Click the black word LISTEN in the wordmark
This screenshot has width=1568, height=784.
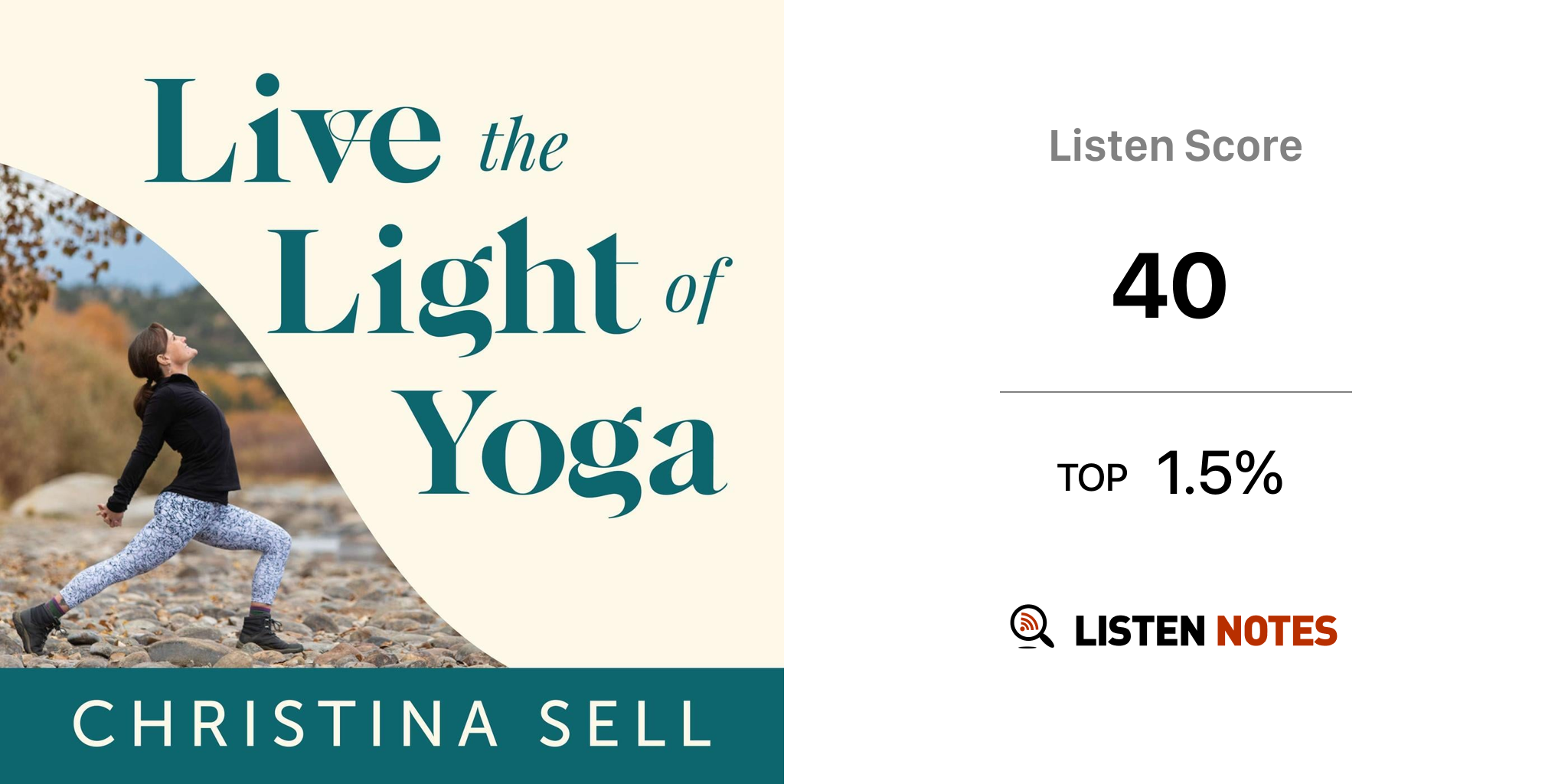click(1139, 632)
